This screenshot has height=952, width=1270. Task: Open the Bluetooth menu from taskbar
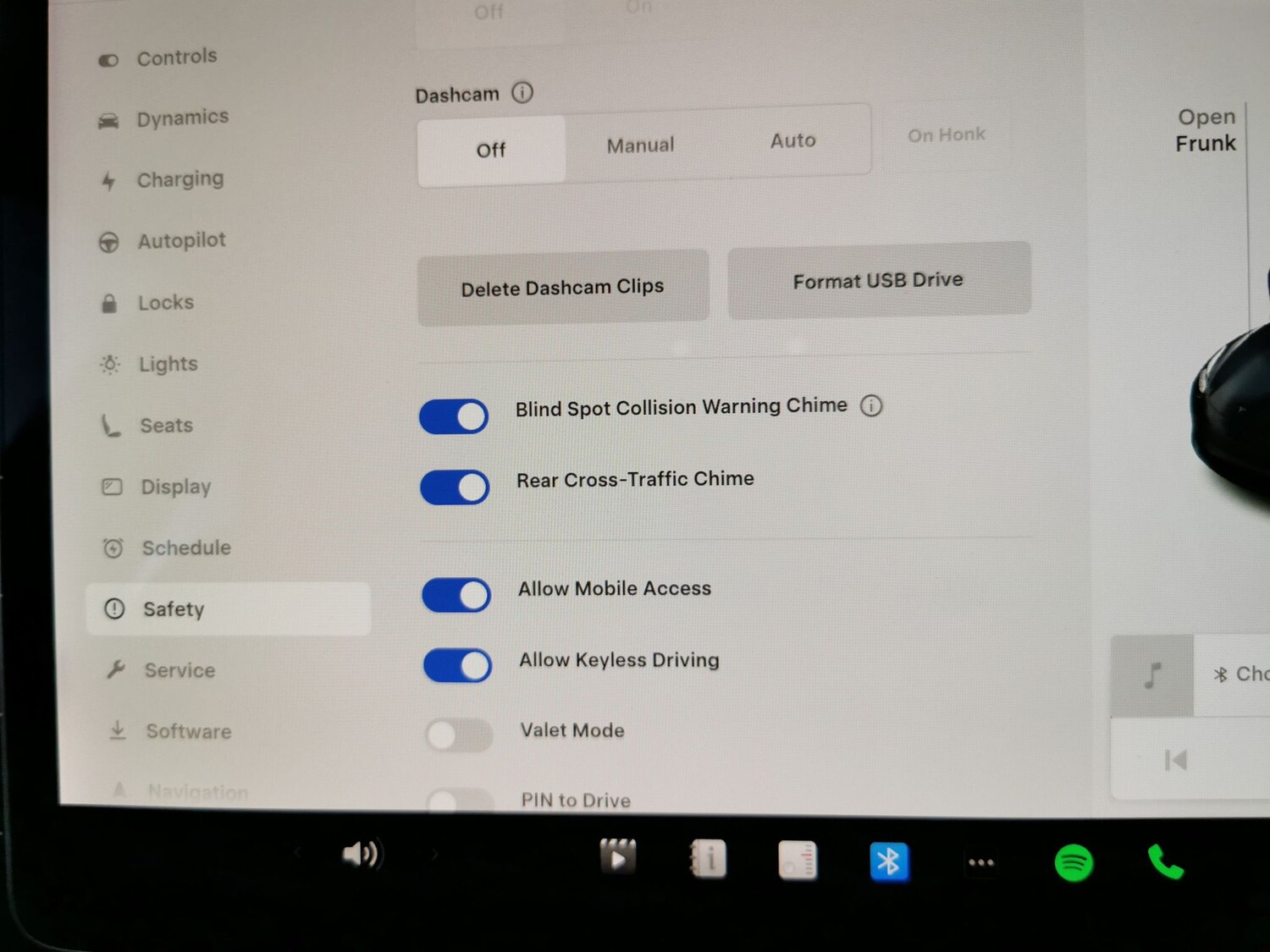click(890, 861)
